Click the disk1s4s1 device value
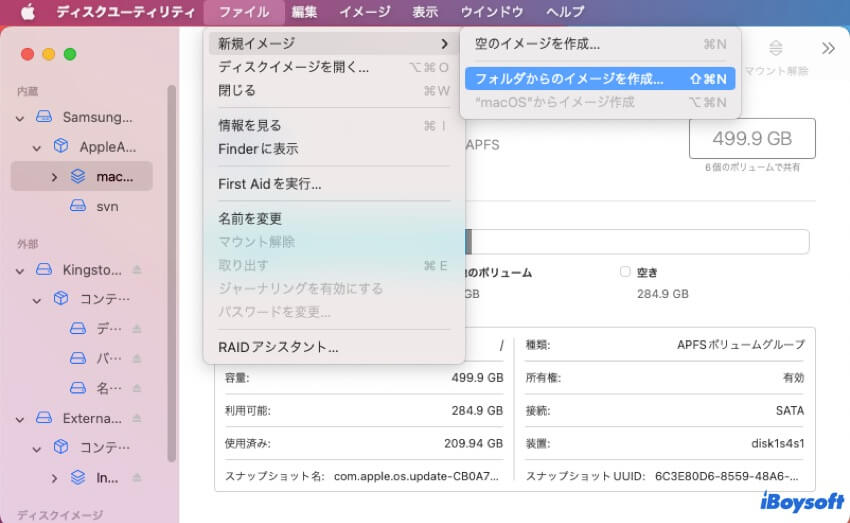This screenshot has height=523, width=850. [777, 443]
